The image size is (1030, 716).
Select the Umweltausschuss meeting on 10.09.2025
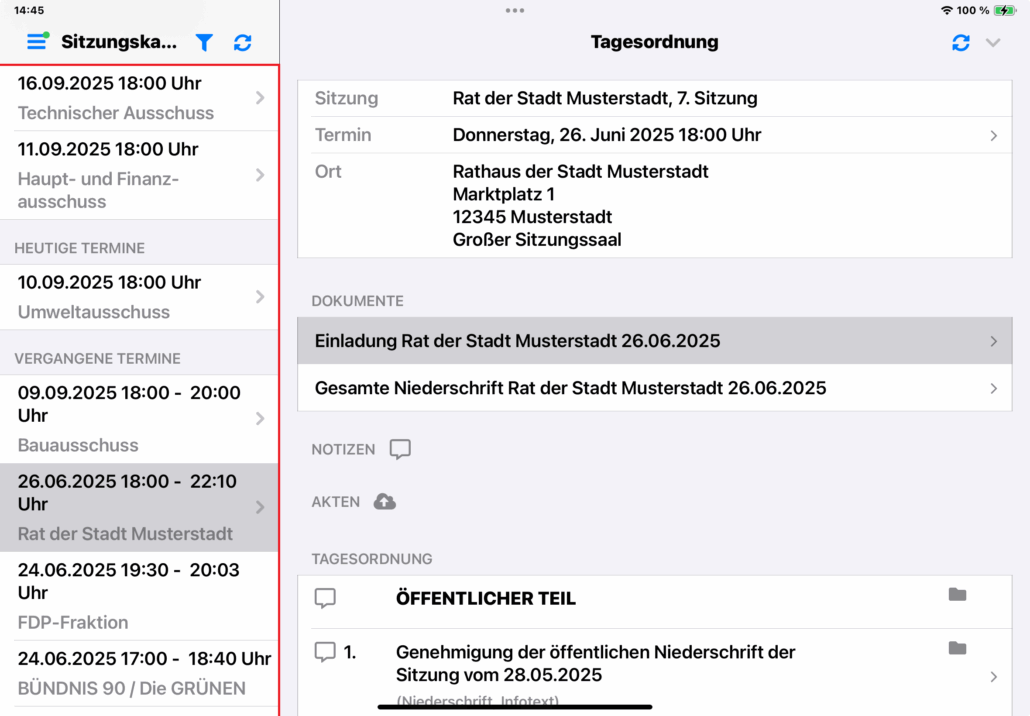(x=138, y=297)
